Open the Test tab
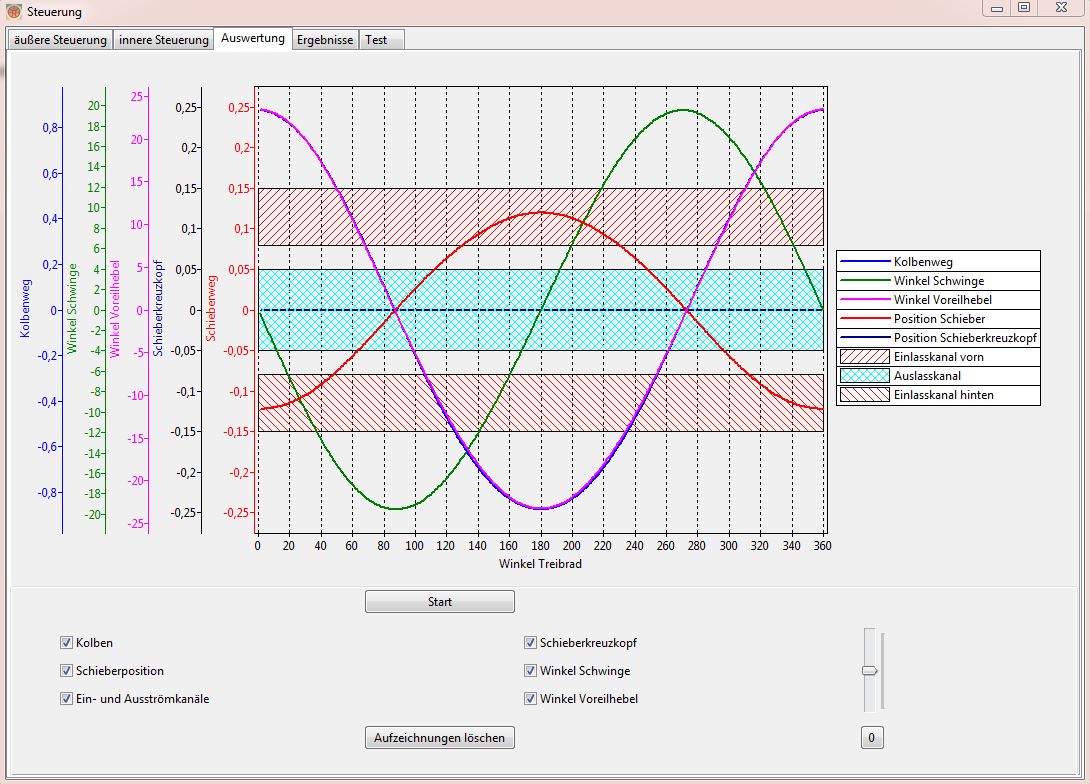1090x784 pixels. coord(376,40)
